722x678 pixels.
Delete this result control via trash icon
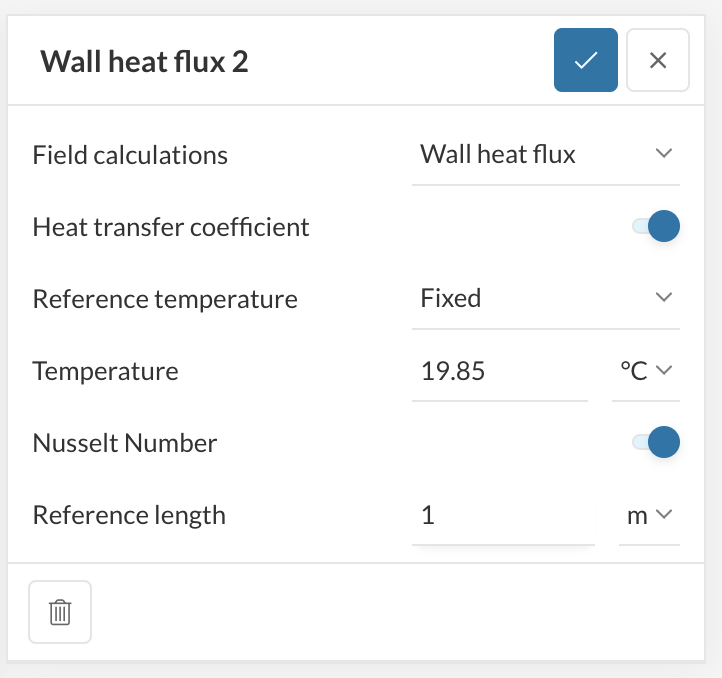point(60,611)
